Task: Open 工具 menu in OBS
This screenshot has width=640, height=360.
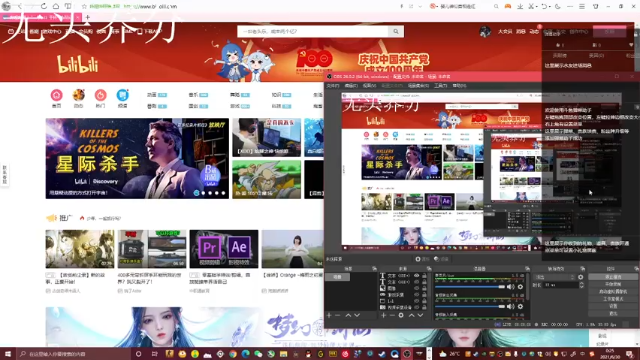Action: pos(440,86)
